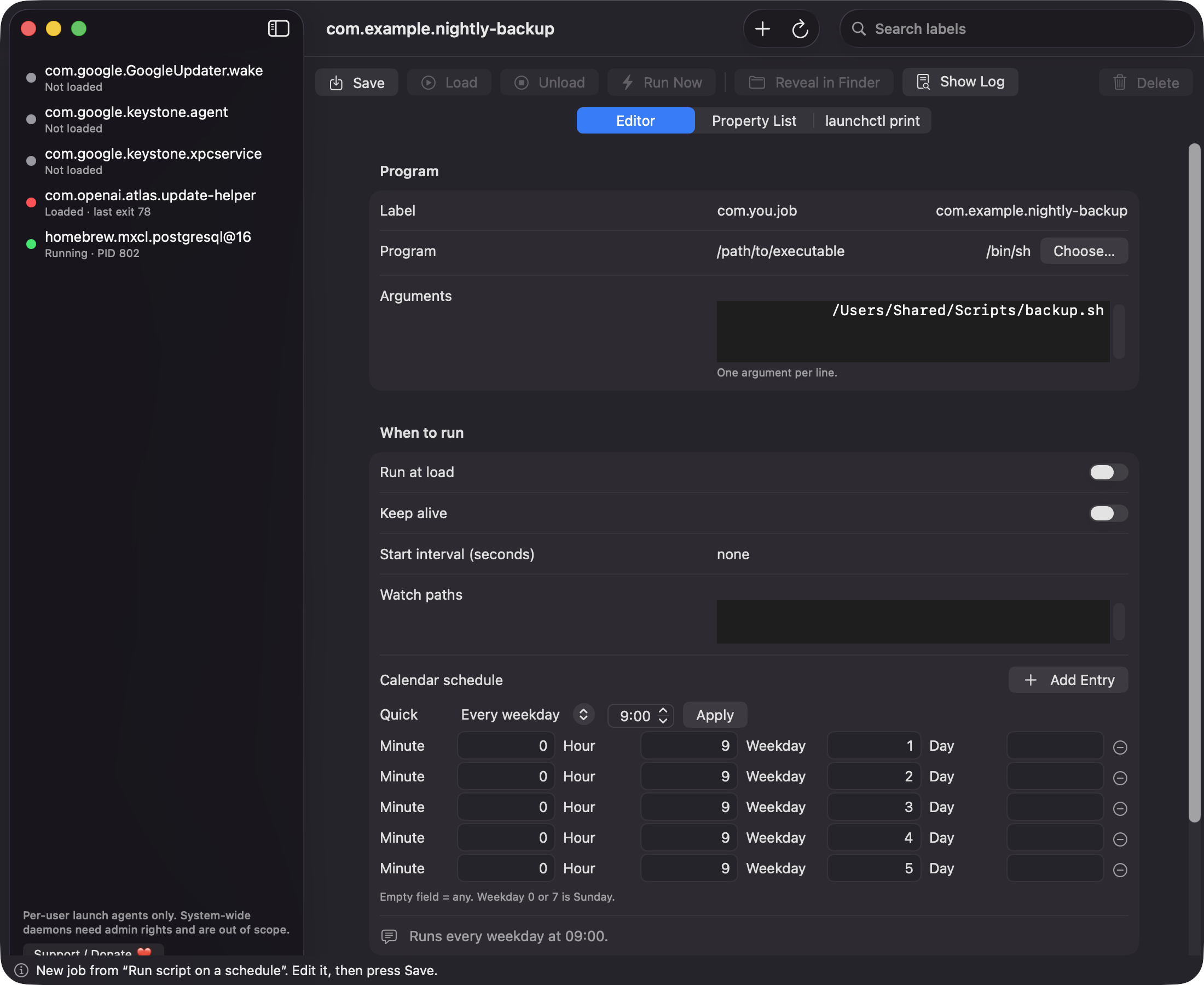1204x985 pixels.
Task: Click the Start interval seconds field
Action: [x=922, y=554]
